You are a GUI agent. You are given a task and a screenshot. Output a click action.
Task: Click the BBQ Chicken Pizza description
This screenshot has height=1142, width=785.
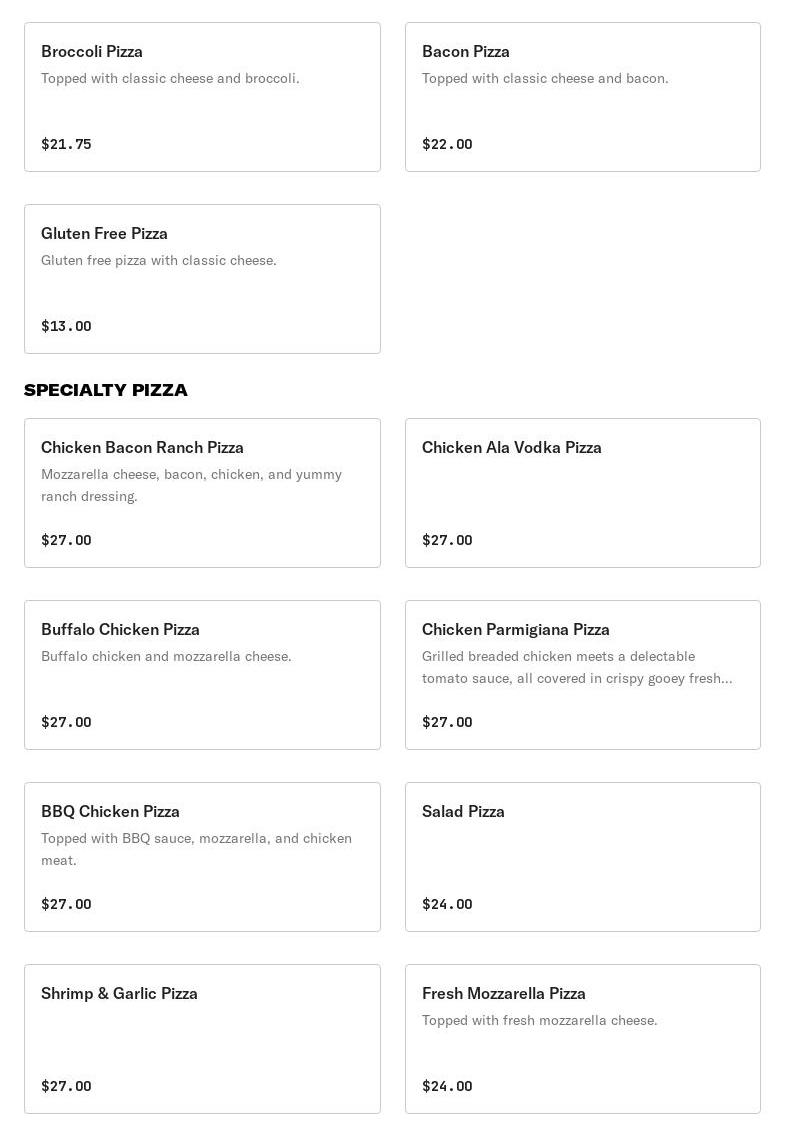tap(196, 849)
